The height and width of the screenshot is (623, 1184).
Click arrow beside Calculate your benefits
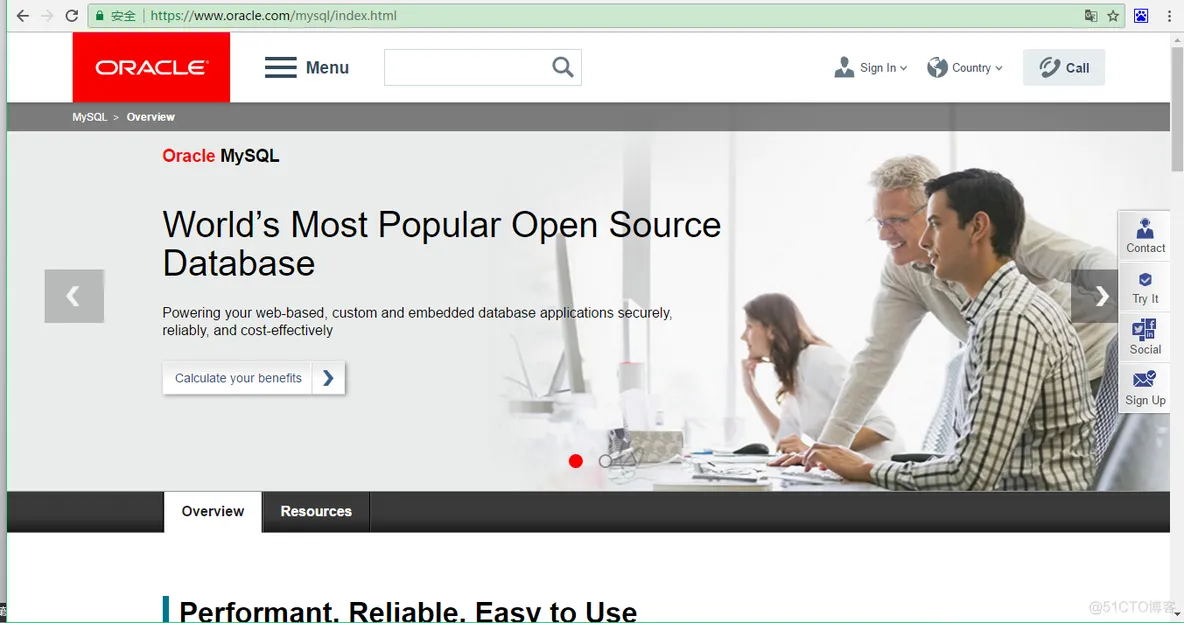pos(328,378)
